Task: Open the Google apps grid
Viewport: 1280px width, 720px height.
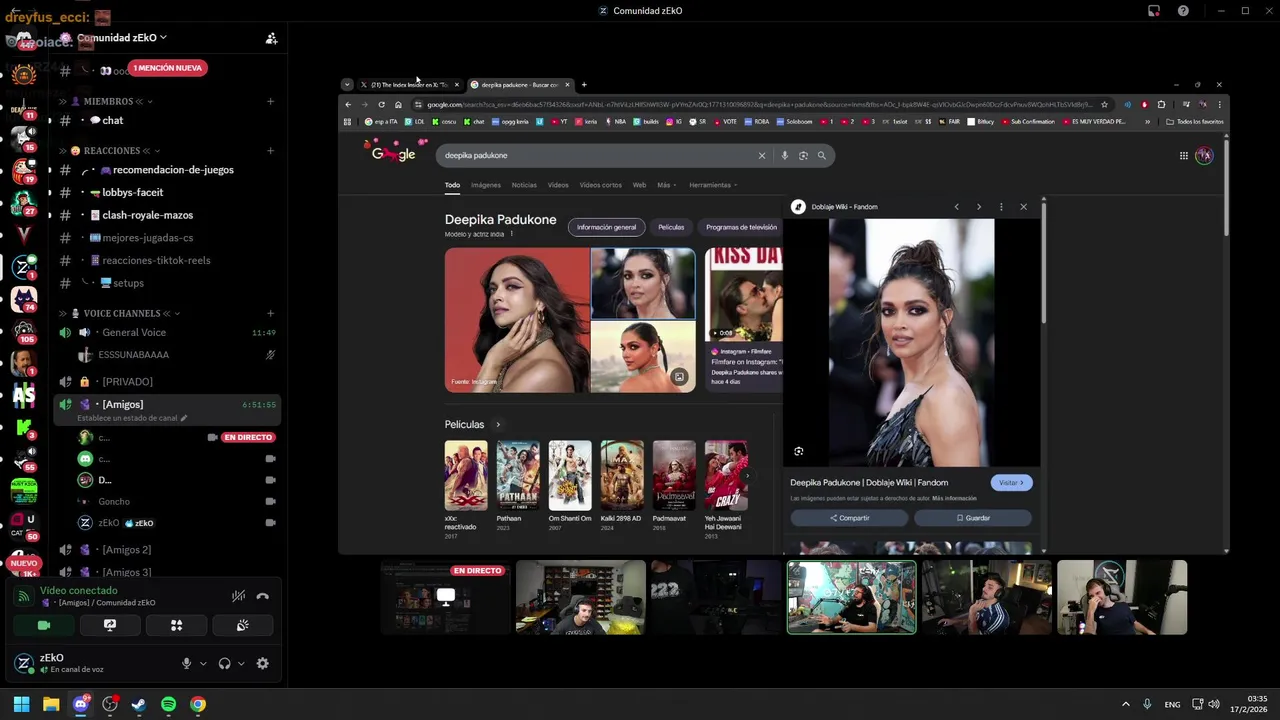Action: pos(1183,155)
